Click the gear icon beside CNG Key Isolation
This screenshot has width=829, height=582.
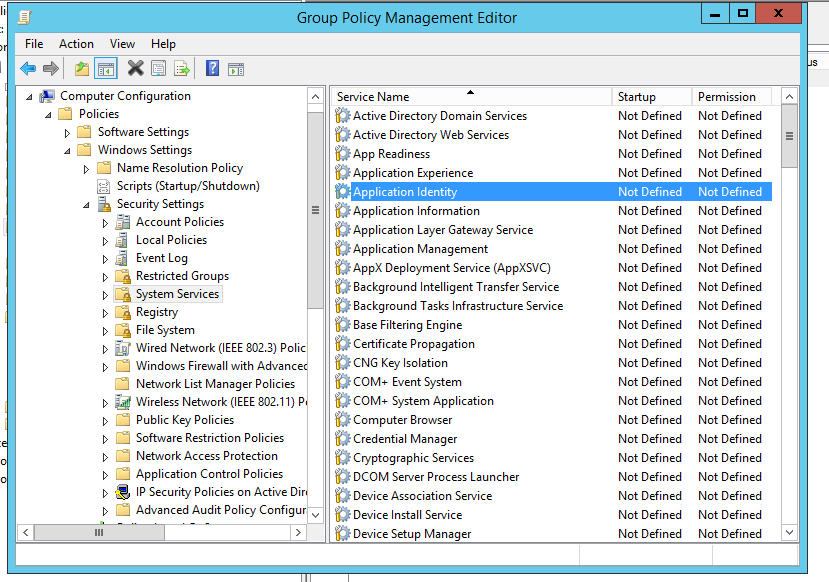[343, 363]
